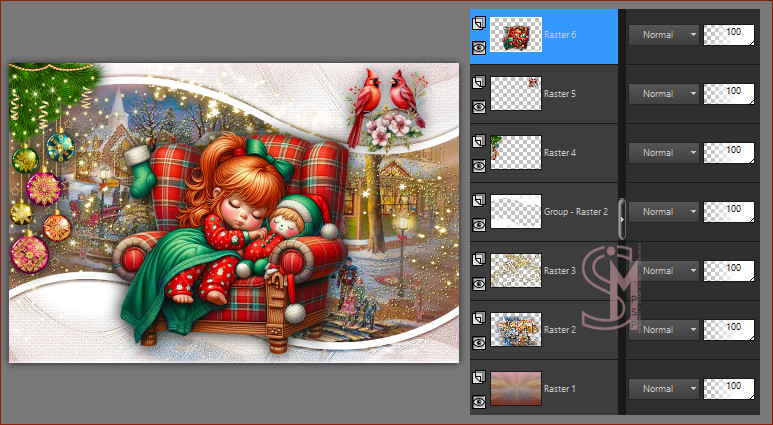Hide the Raster 6 layer with eye icon
Screen dimensions: 773x425
click(479, 47)
